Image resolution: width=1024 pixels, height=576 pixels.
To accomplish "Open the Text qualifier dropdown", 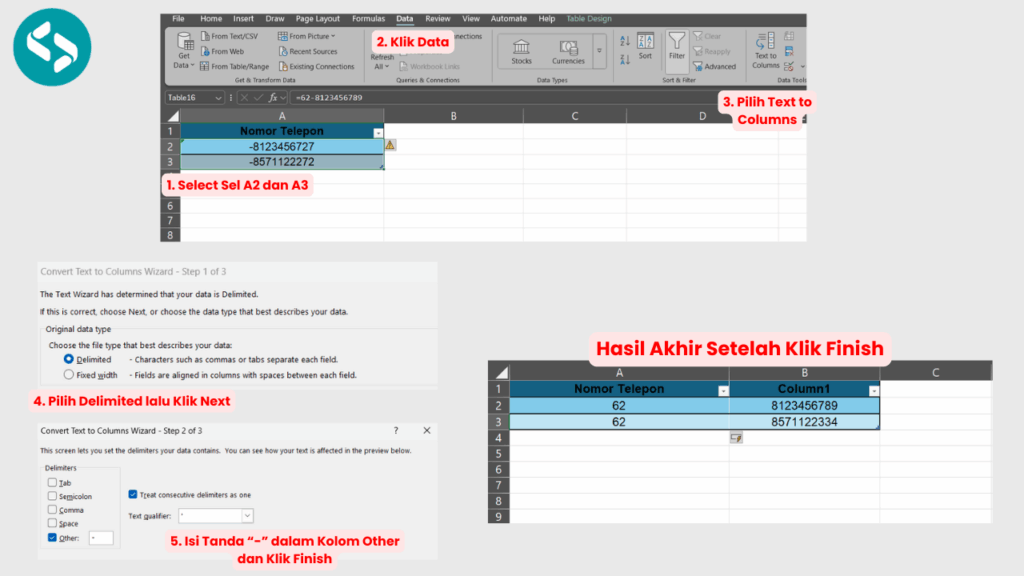I will [245, 515].
